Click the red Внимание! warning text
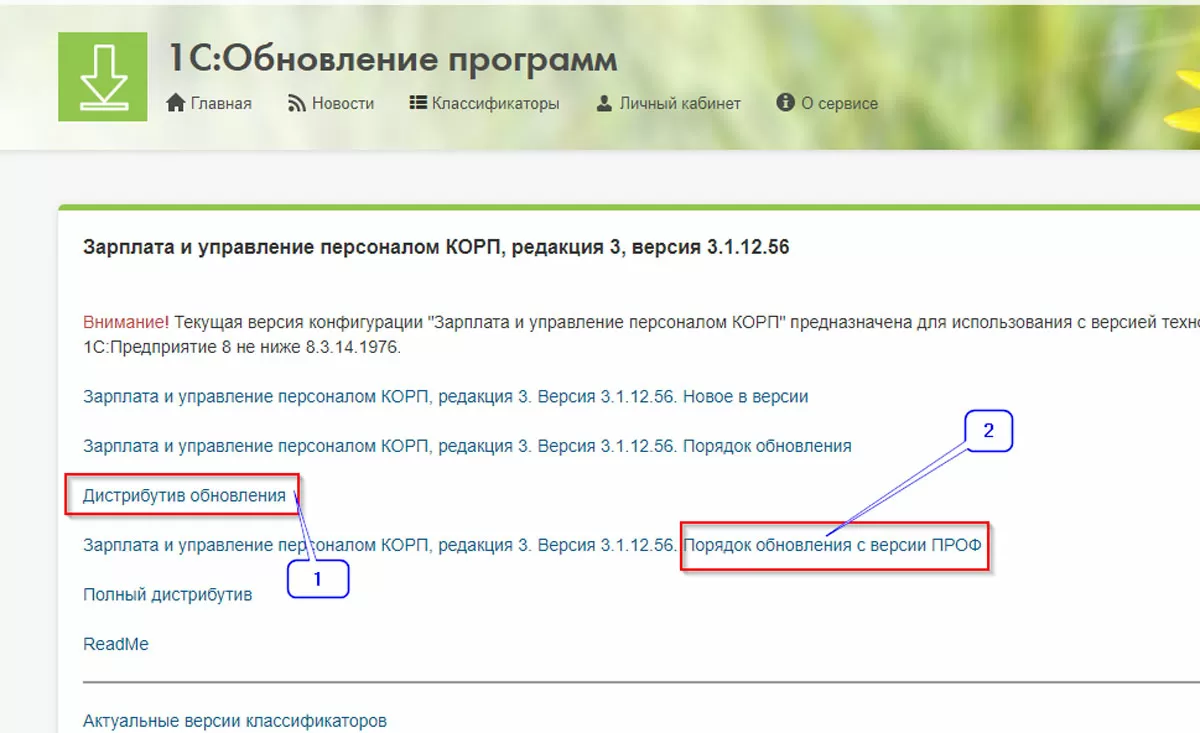This screenshot has width=1200, height=733. [127, 323]
